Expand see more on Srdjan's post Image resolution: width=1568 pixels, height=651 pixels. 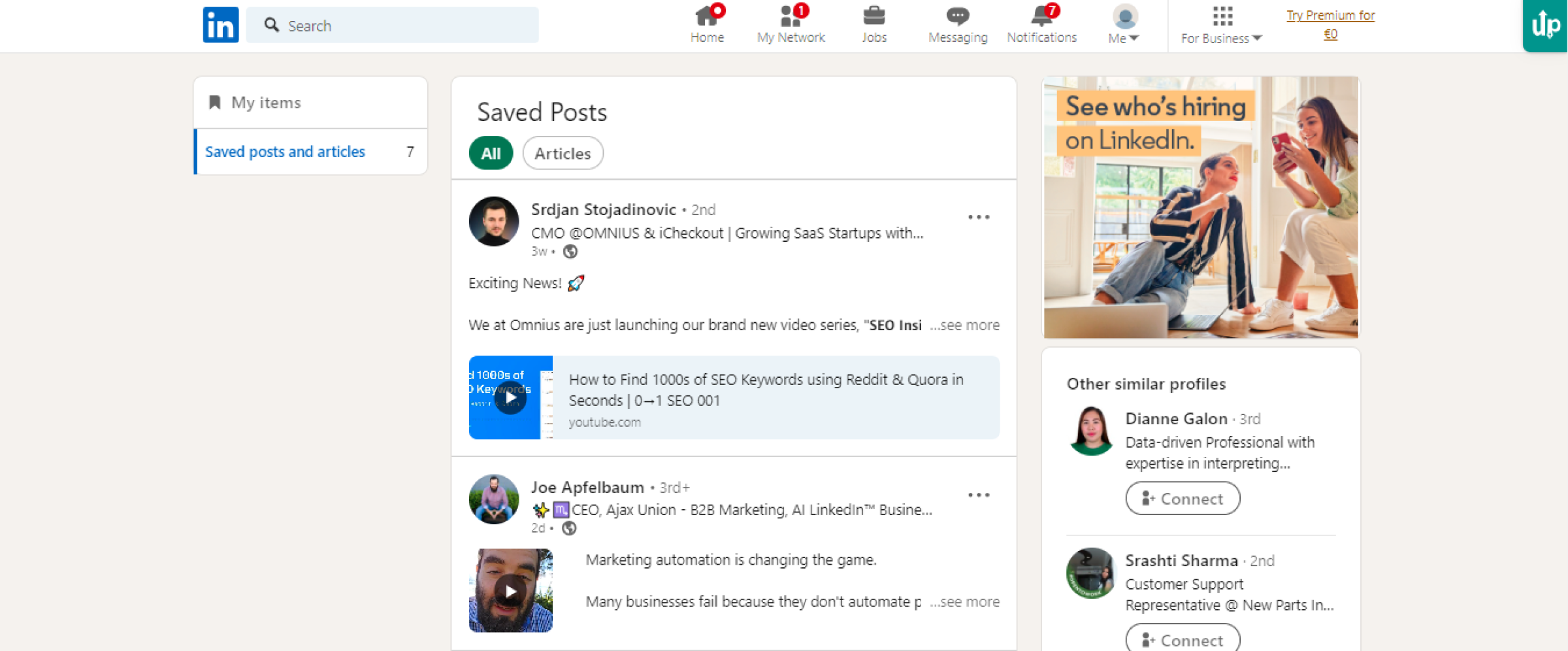(x=965, y=325)
